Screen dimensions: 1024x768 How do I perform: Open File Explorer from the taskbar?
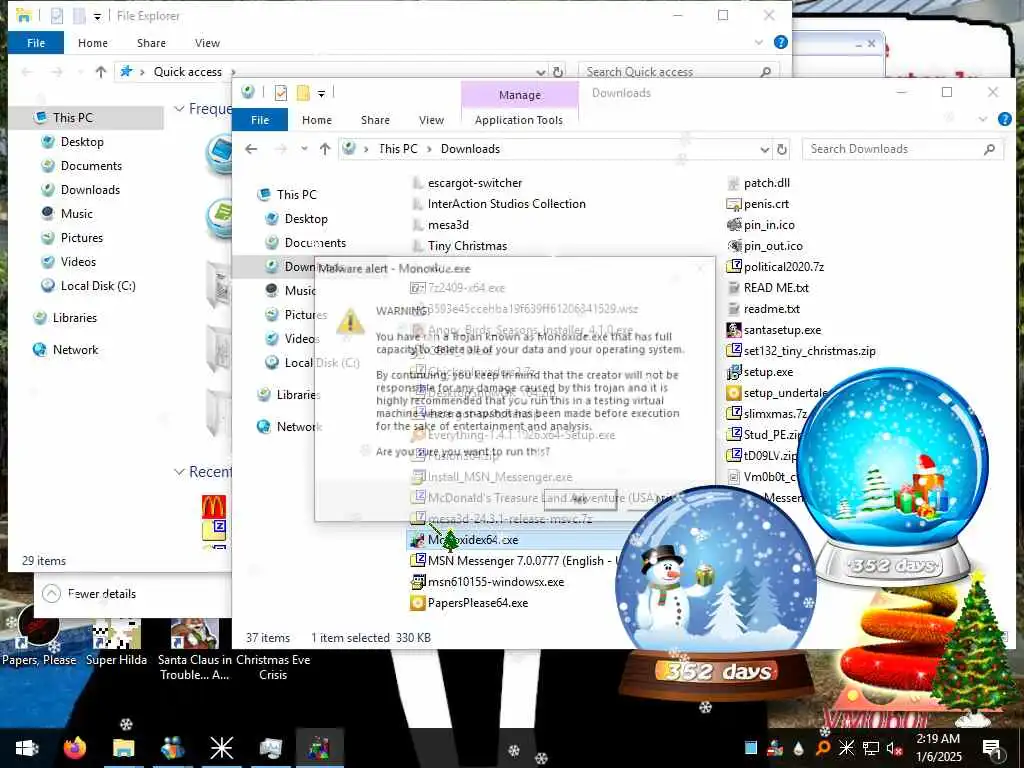[x=123, y=748]
